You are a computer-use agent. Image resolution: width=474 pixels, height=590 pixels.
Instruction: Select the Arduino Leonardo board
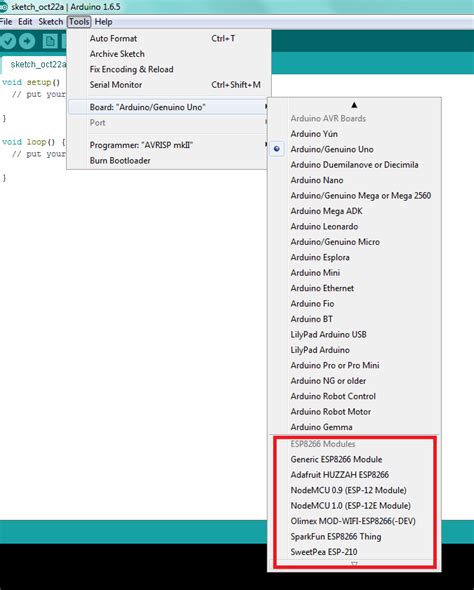pos(355,226)
